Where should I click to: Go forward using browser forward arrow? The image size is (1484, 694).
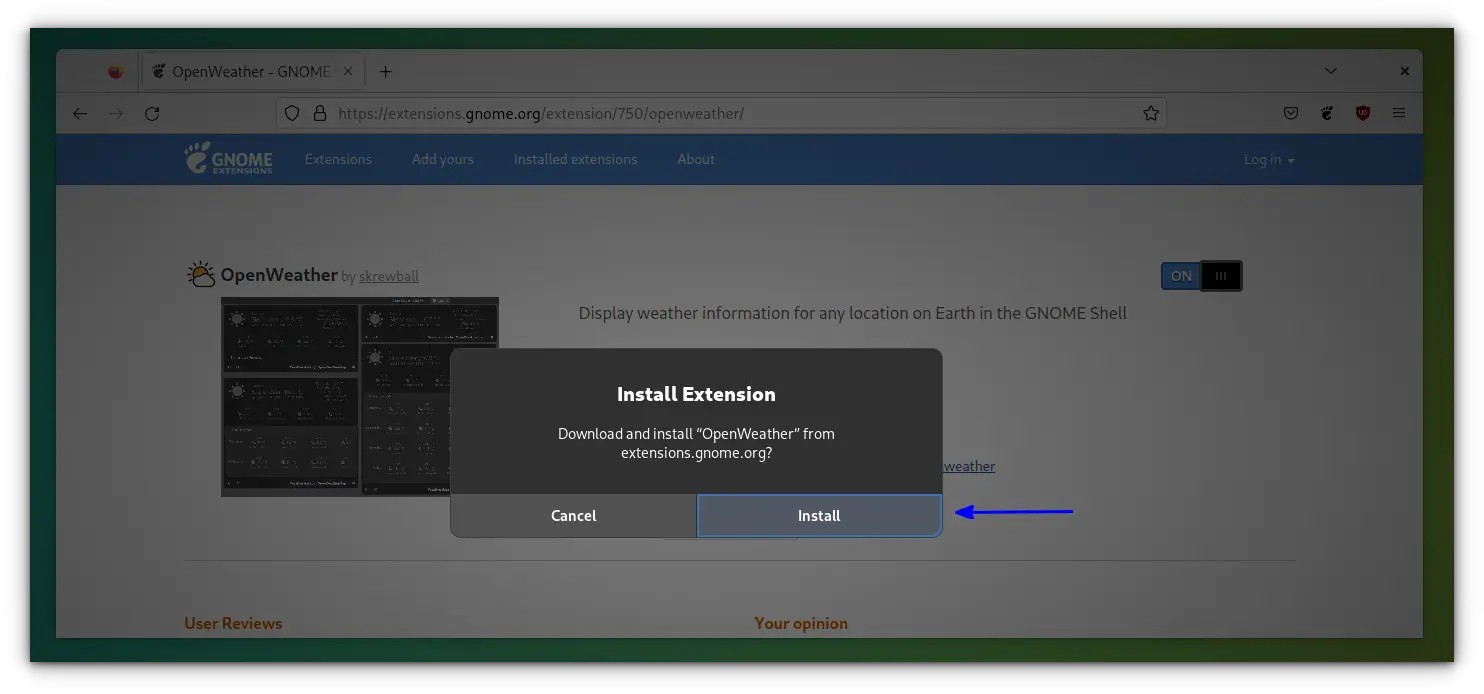(116, 114)
